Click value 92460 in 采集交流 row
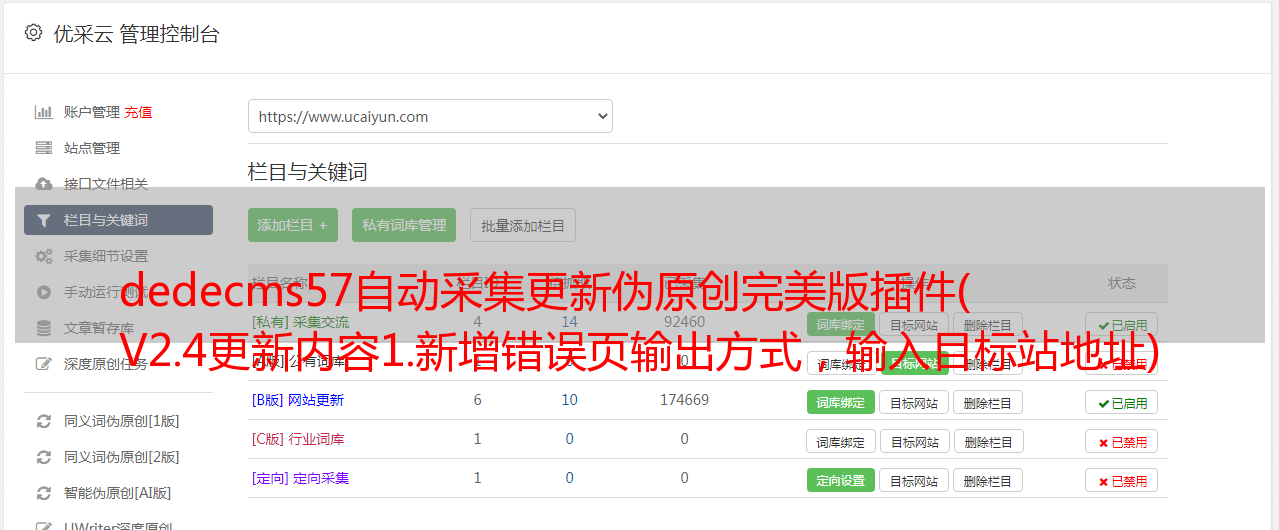This screenshot has width=1279, height=530. click(684, 322)
